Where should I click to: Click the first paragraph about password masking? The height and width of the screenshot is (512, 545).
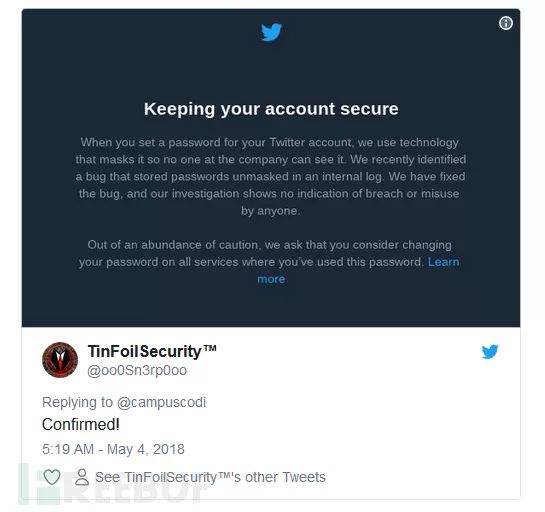[270, 176]
